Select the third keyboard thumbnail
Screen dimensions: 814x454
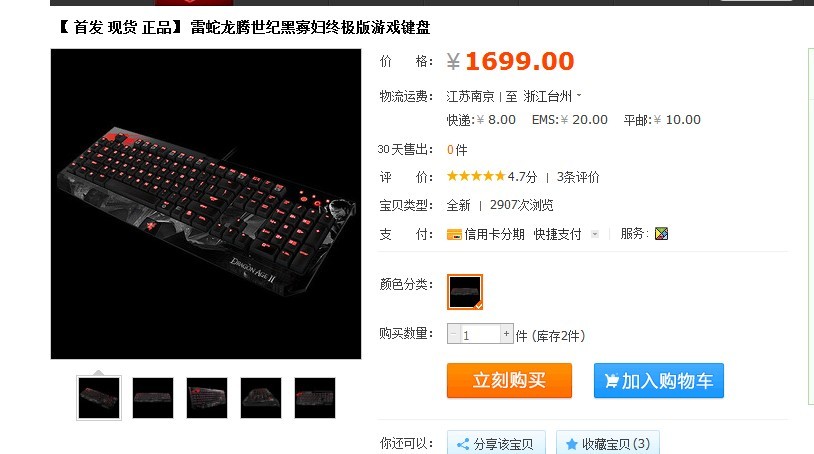coord(207,397)
